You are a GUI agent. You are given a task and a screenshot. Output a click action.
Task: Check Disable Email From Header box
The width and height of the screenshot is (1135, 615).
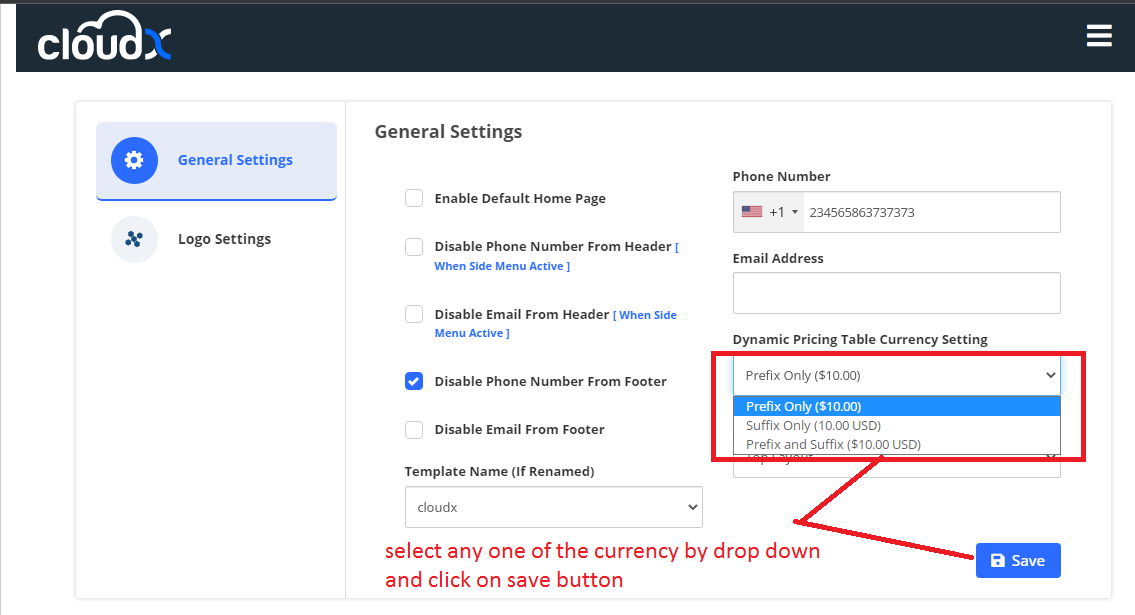[x=414, y=314]
